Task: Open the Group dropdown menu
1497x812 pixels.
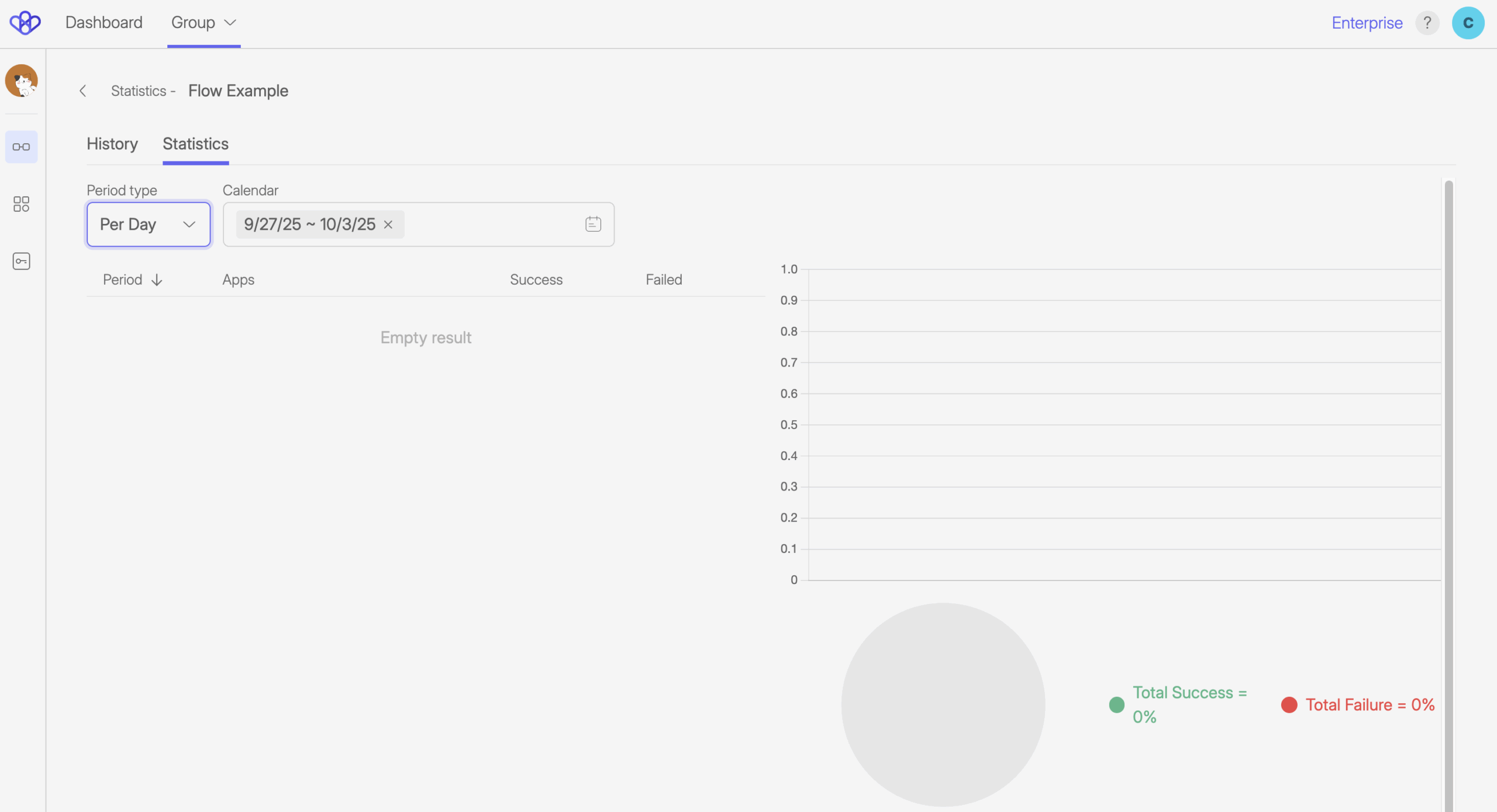Action: [203, 23]
